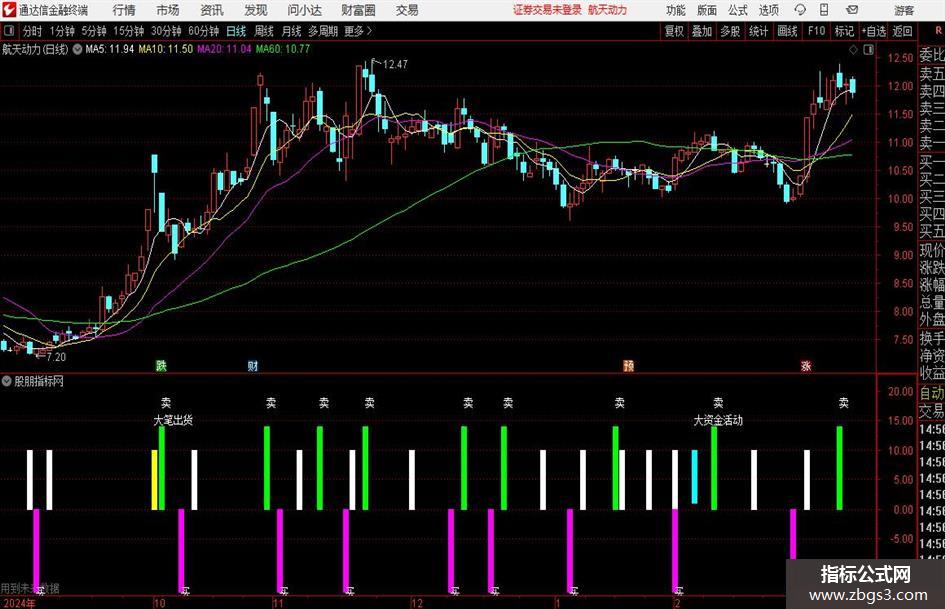The width and height of the screenshot is (945, 609).
Task: Open the 选项 menu
Action: click(768, 10)
